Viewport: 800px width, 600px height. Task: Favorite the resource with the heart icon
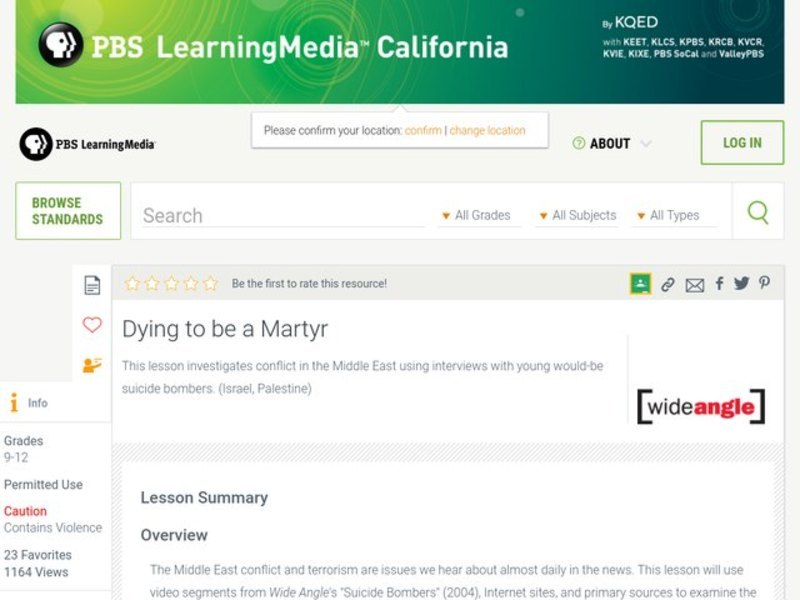coord(92,324)
